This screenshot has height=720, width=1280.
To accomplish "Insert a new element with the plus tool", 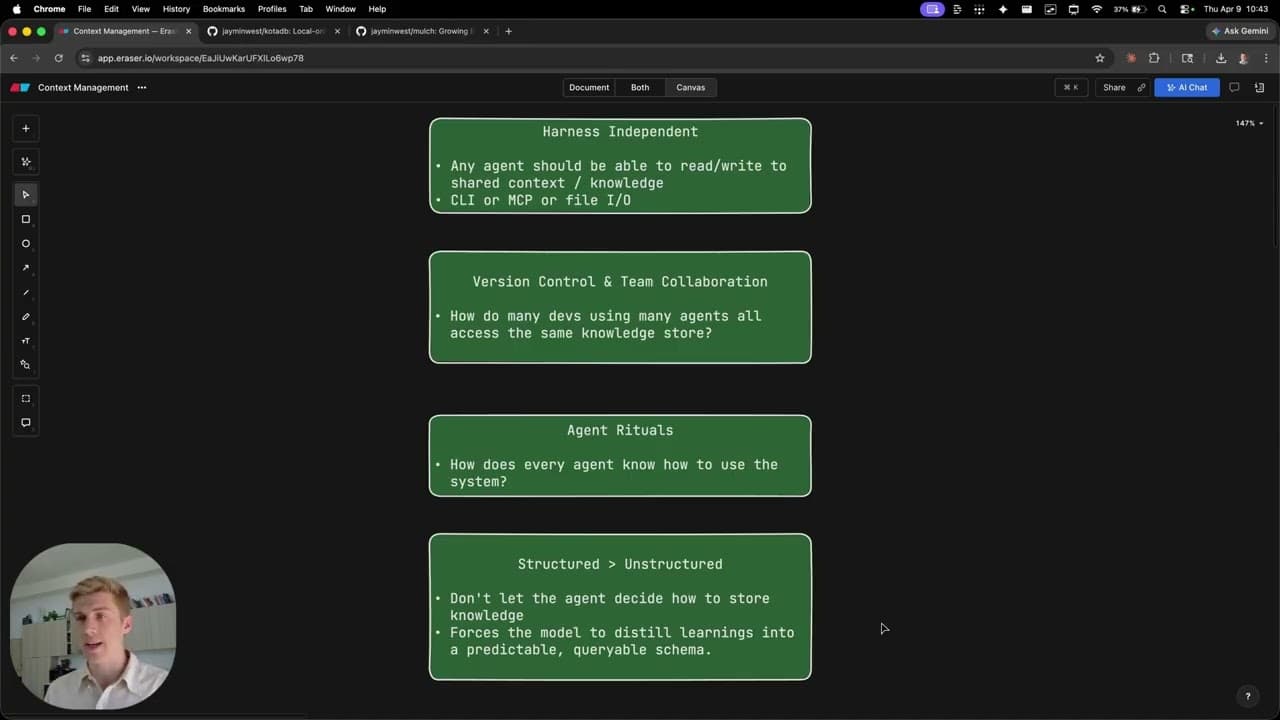I will point(25,127).
